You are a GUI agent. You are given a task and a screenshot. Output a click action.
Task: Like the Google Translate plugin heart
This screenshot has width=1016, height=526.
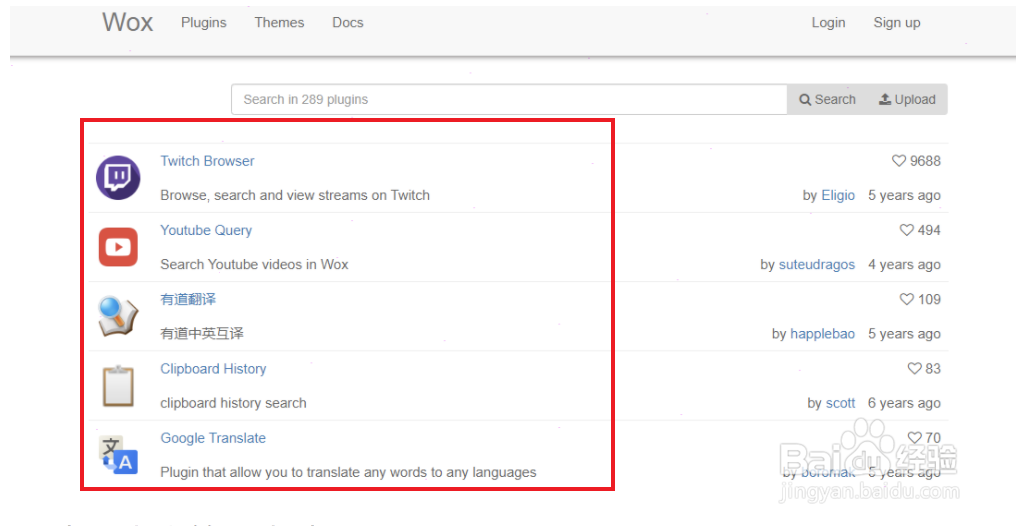(x=914, y=438)
